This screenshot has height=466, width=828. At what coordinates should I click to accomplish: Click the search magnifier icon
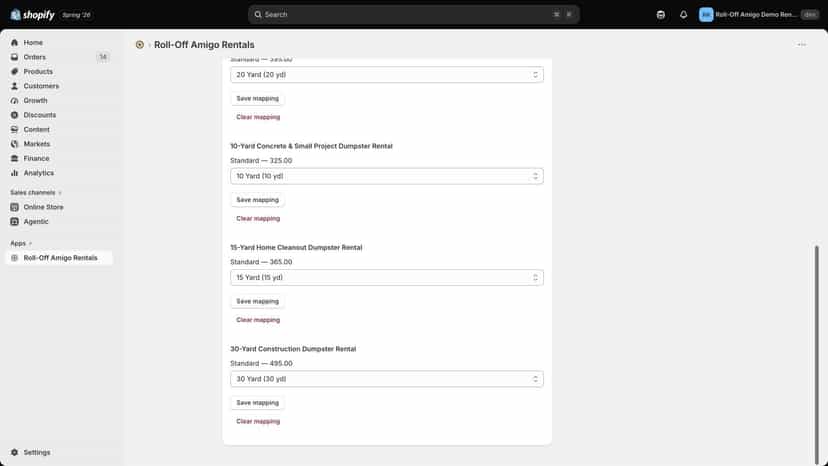pos(258,15)
